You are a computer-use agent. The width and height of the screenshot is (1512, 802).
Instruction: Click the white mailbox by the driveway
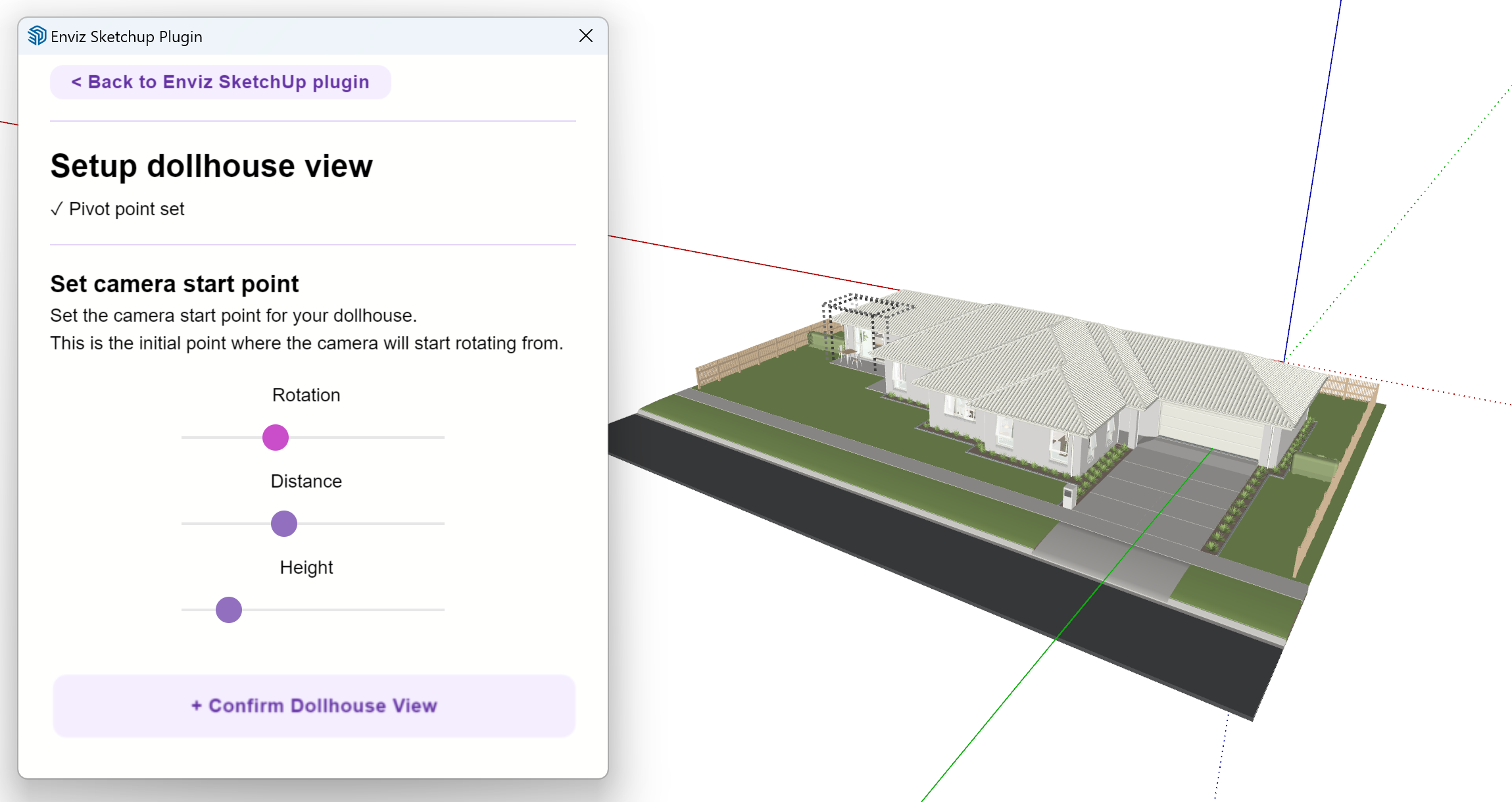pos(1069,495)
